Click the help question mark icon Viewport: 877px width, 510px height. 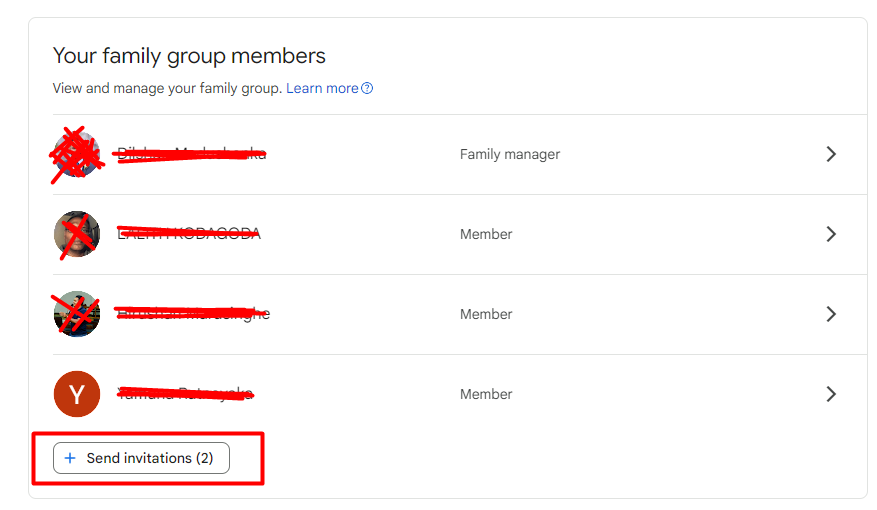tap(367, 88)
